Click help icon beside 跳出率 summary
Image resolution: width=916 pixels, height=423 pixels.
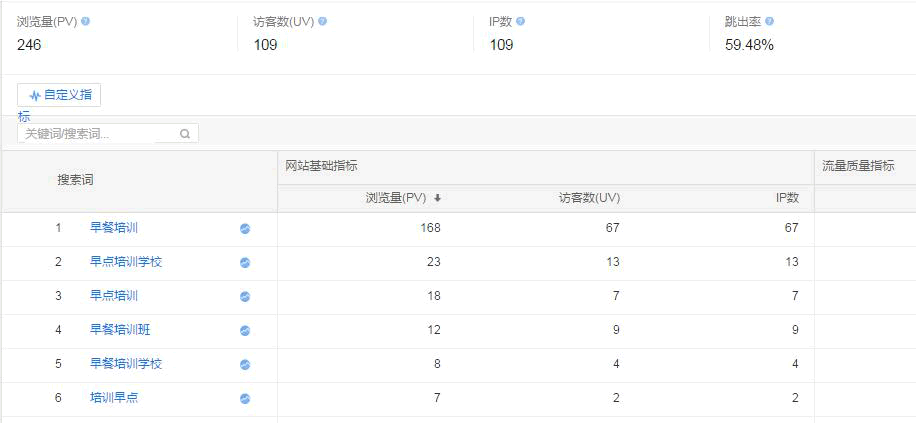(x=769, y=21)
